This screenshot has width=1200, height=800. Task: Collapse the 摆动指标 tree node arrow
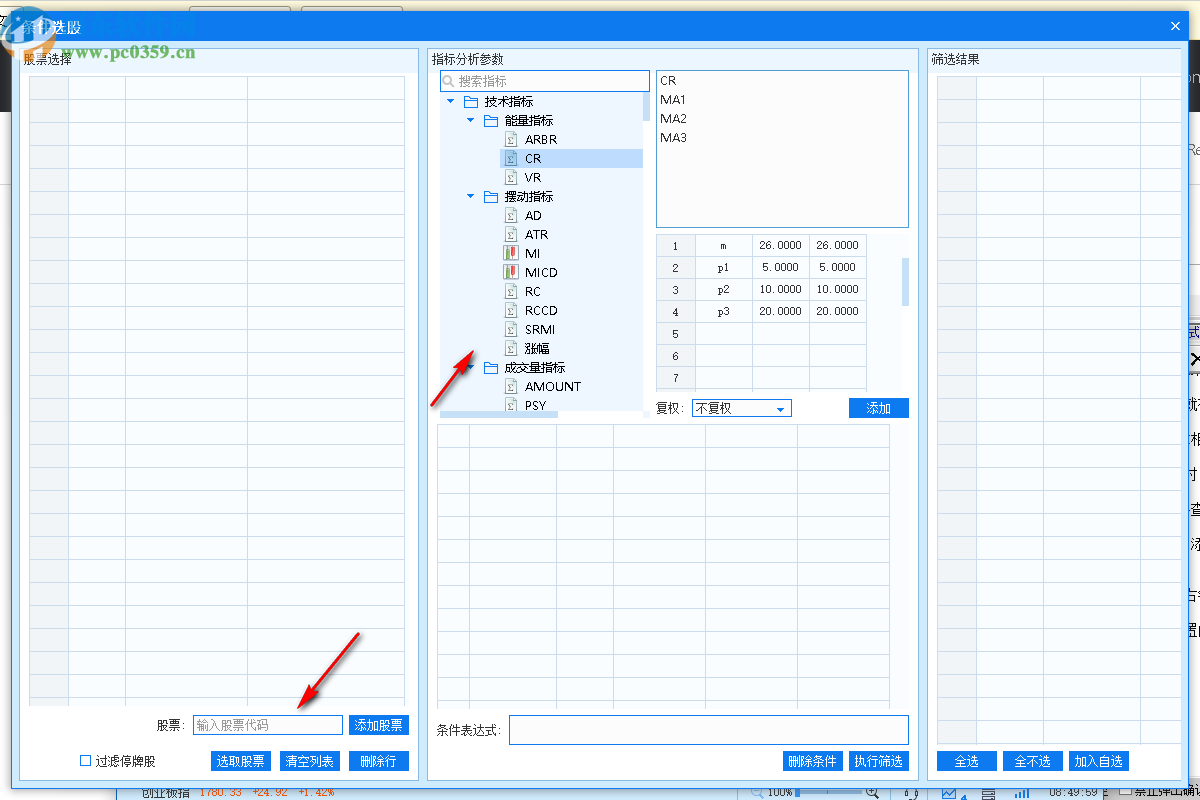[470, 197]
